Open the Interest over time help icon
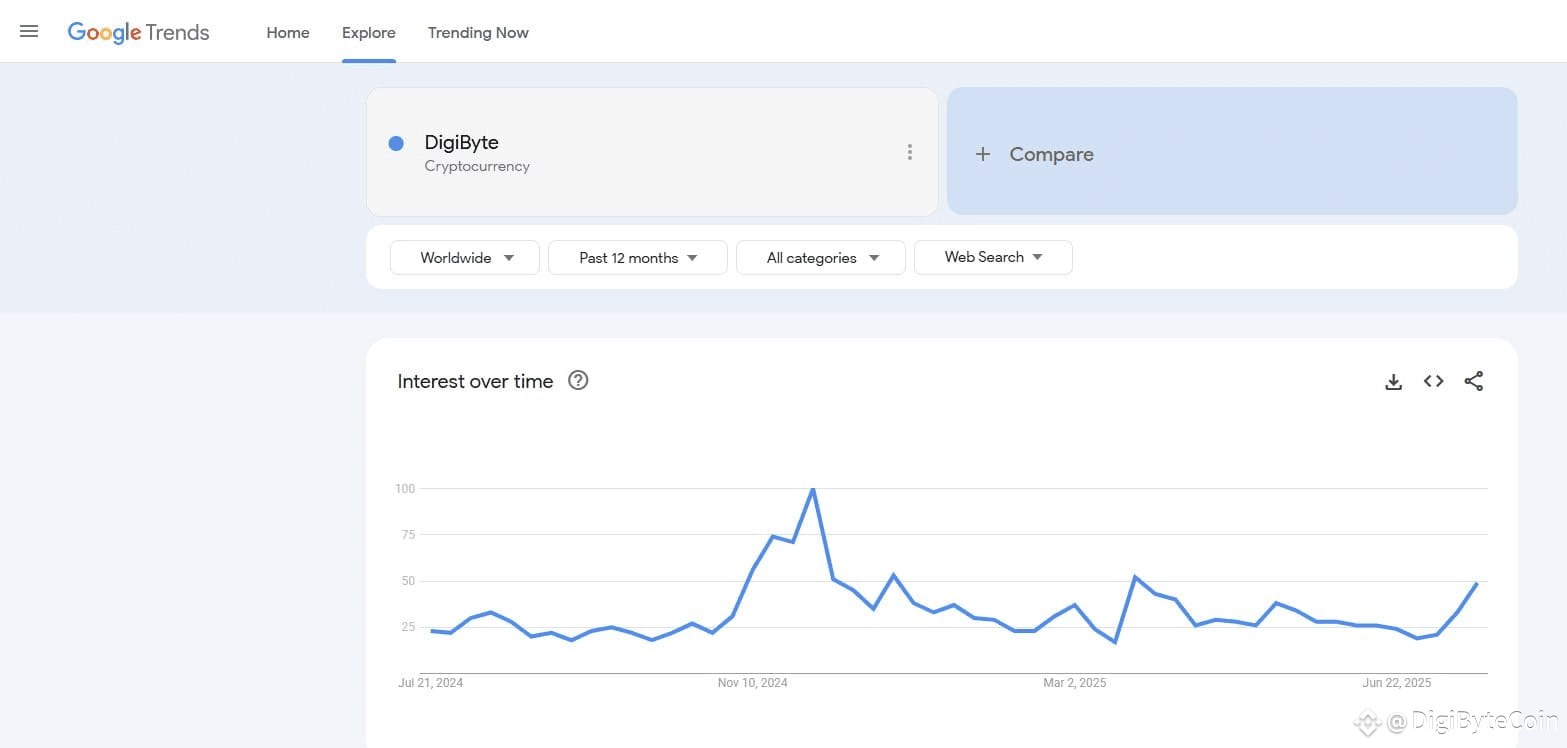The width and height of the screenshot is (1567, 748). pos(578,380)
